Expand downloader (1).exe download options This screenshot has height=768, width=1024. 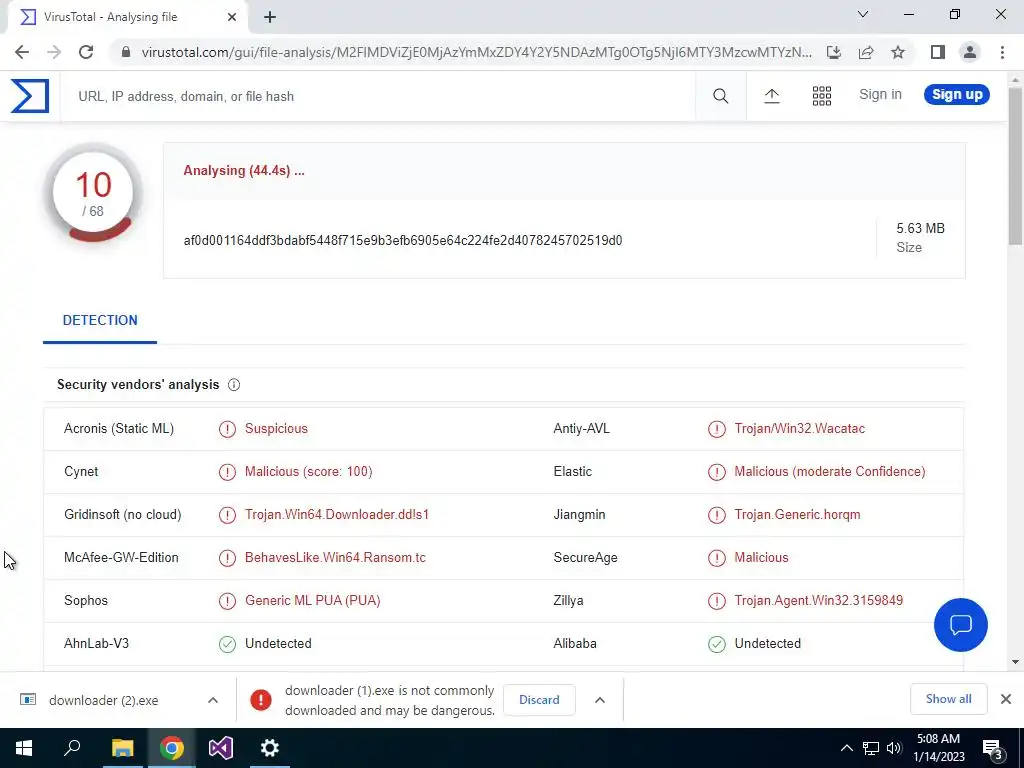tap(600, 700)
